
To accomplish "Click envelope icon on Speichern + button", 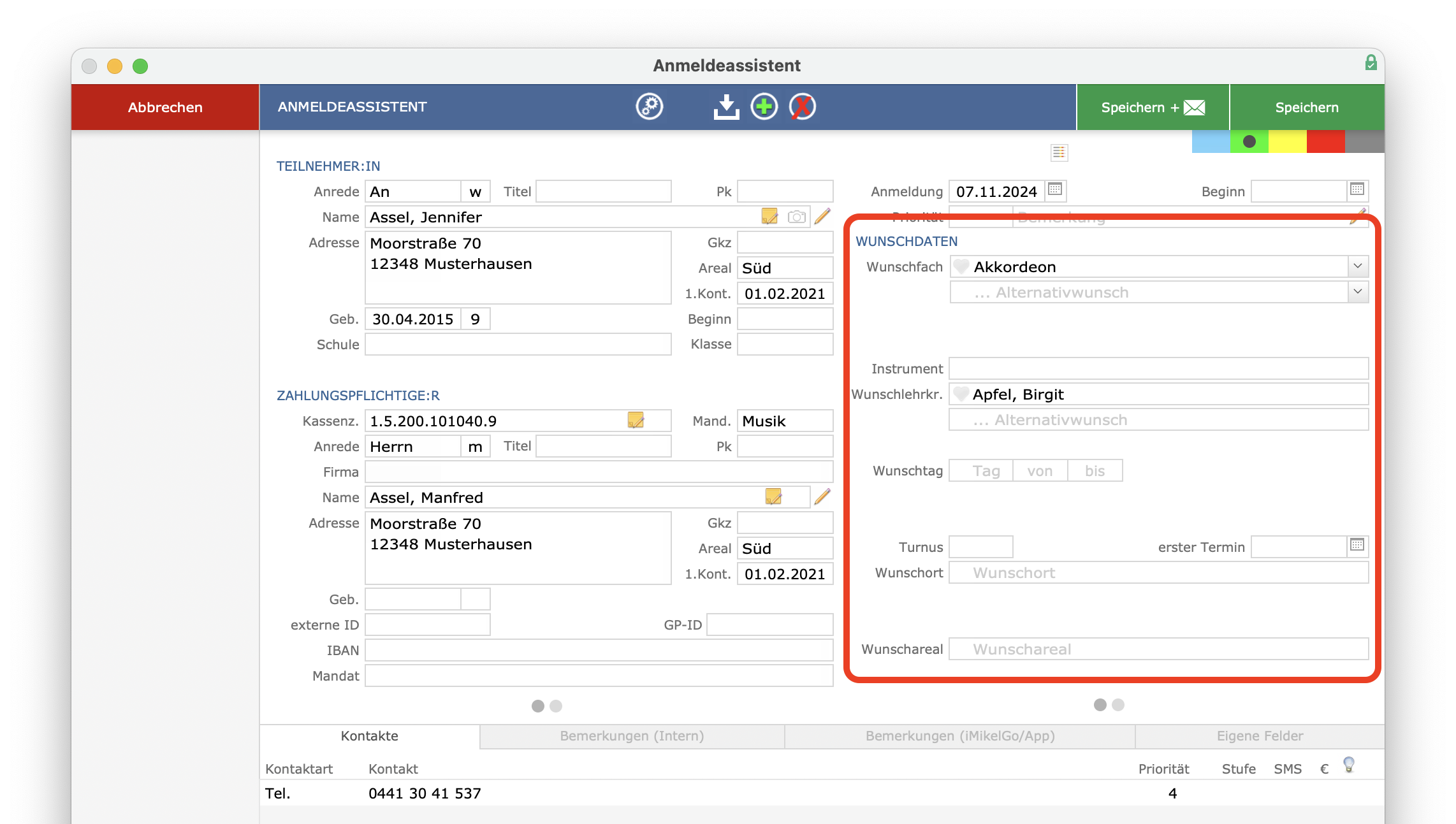I will pyautogui.click(x=1194, y=108).
